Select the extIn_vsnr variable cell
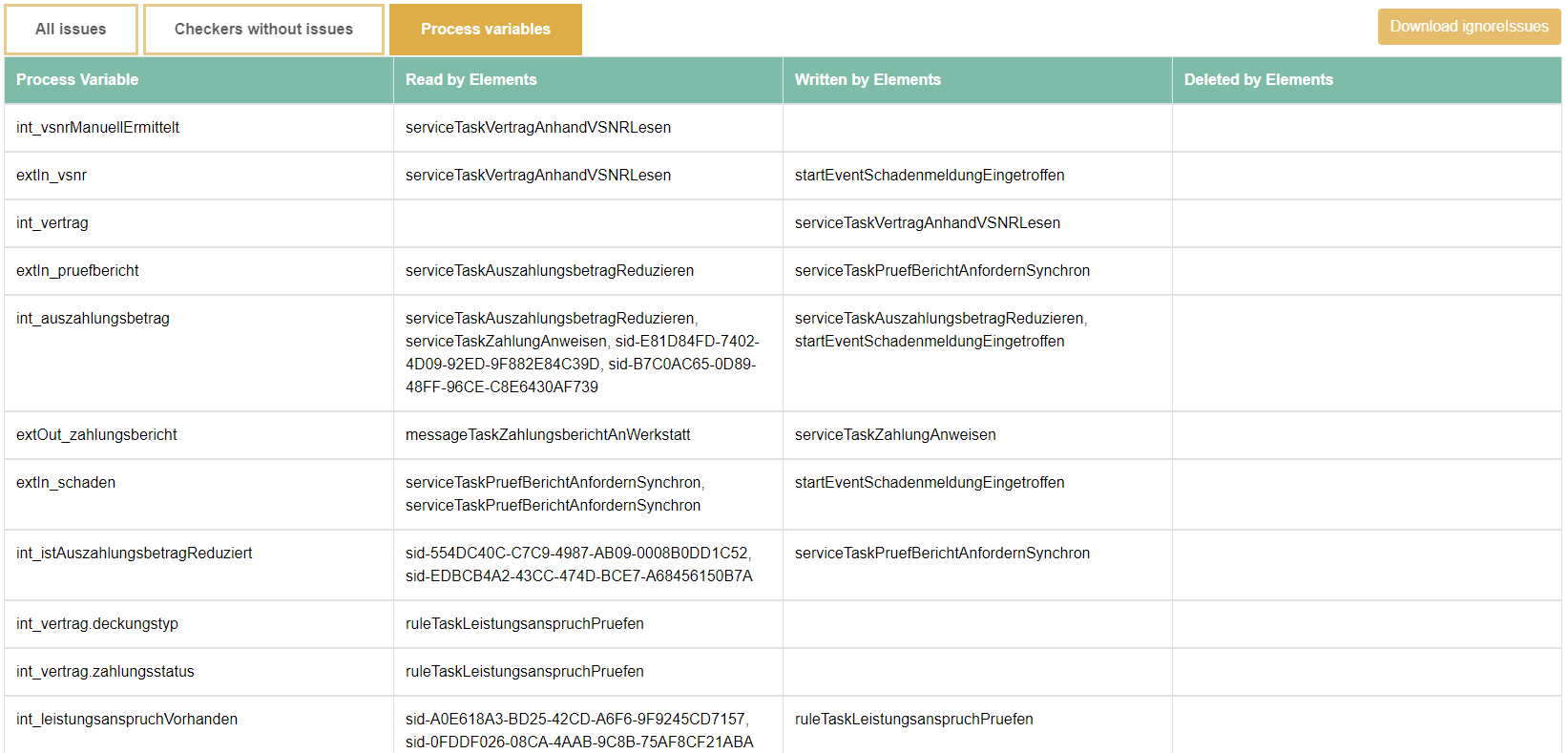Image resolution: width=1568 pixels, height=753 pixels. (199, 176)
